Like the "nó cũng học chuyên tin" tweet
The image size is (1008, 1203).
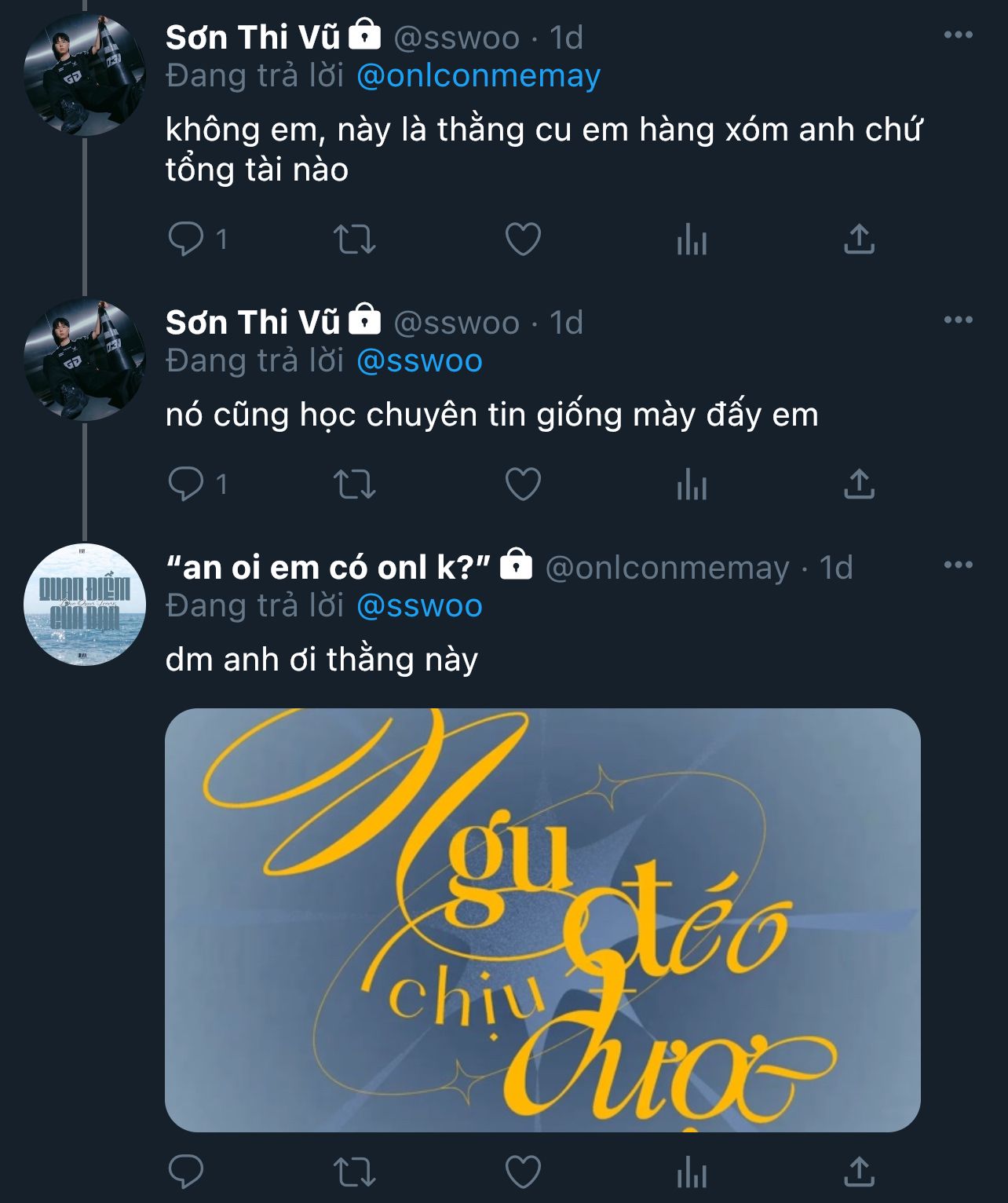[x=523, y=484]
